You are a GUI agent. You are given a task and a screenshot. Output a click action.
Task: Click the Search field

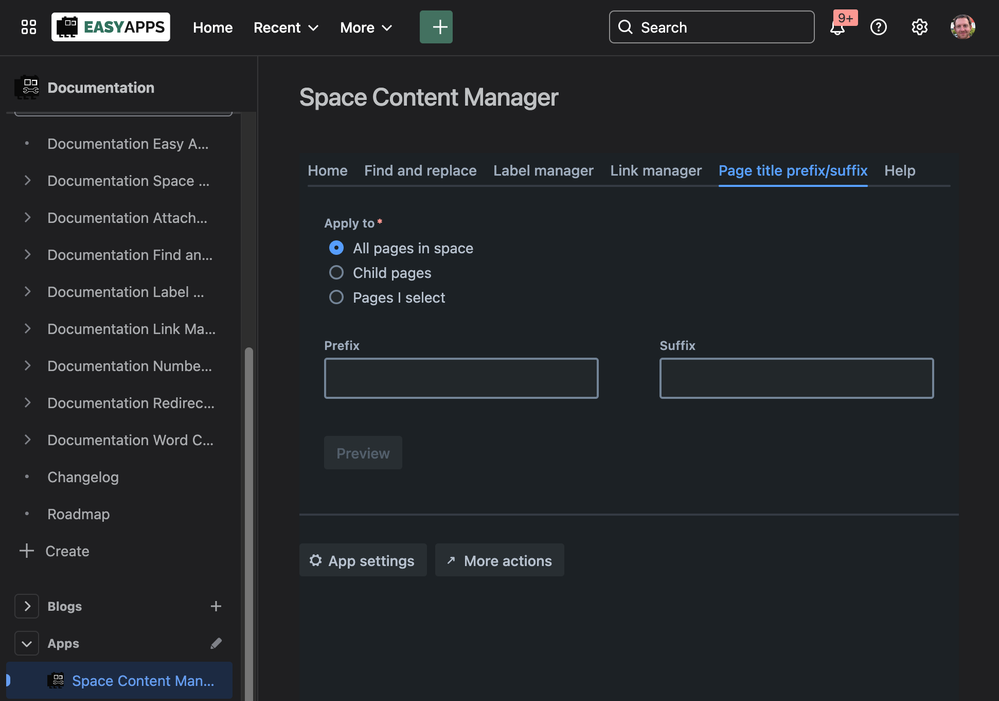pyautogui.click(x=712, y=27)
